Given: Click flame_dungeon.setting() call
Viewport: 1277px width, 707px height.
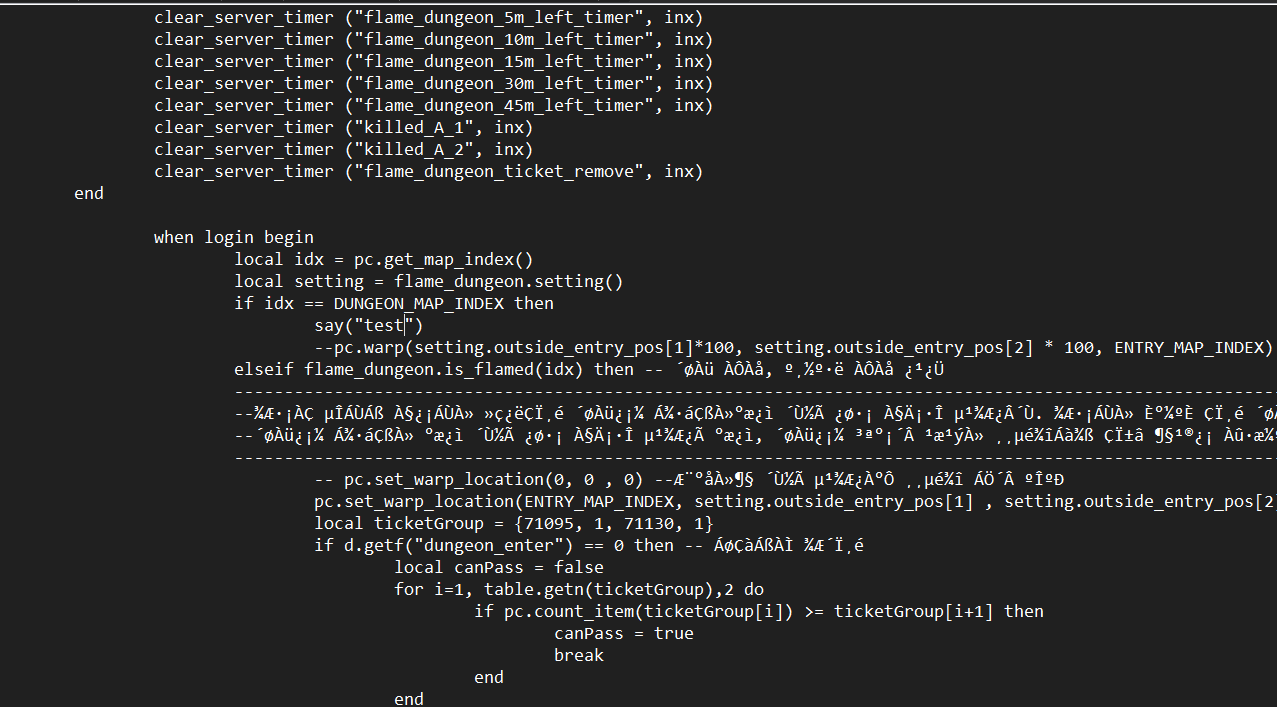Looking at the screenshot, I should (509, 281).
